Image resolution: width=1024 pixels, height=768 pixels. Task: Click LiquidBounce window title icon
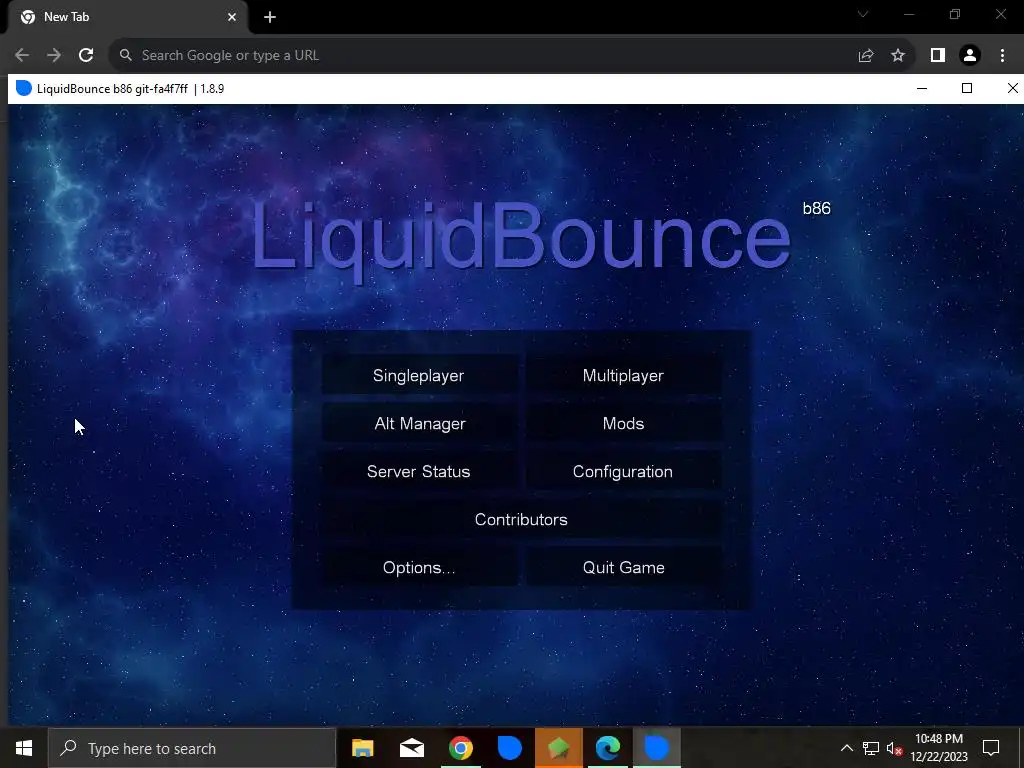tap(24, 88)
